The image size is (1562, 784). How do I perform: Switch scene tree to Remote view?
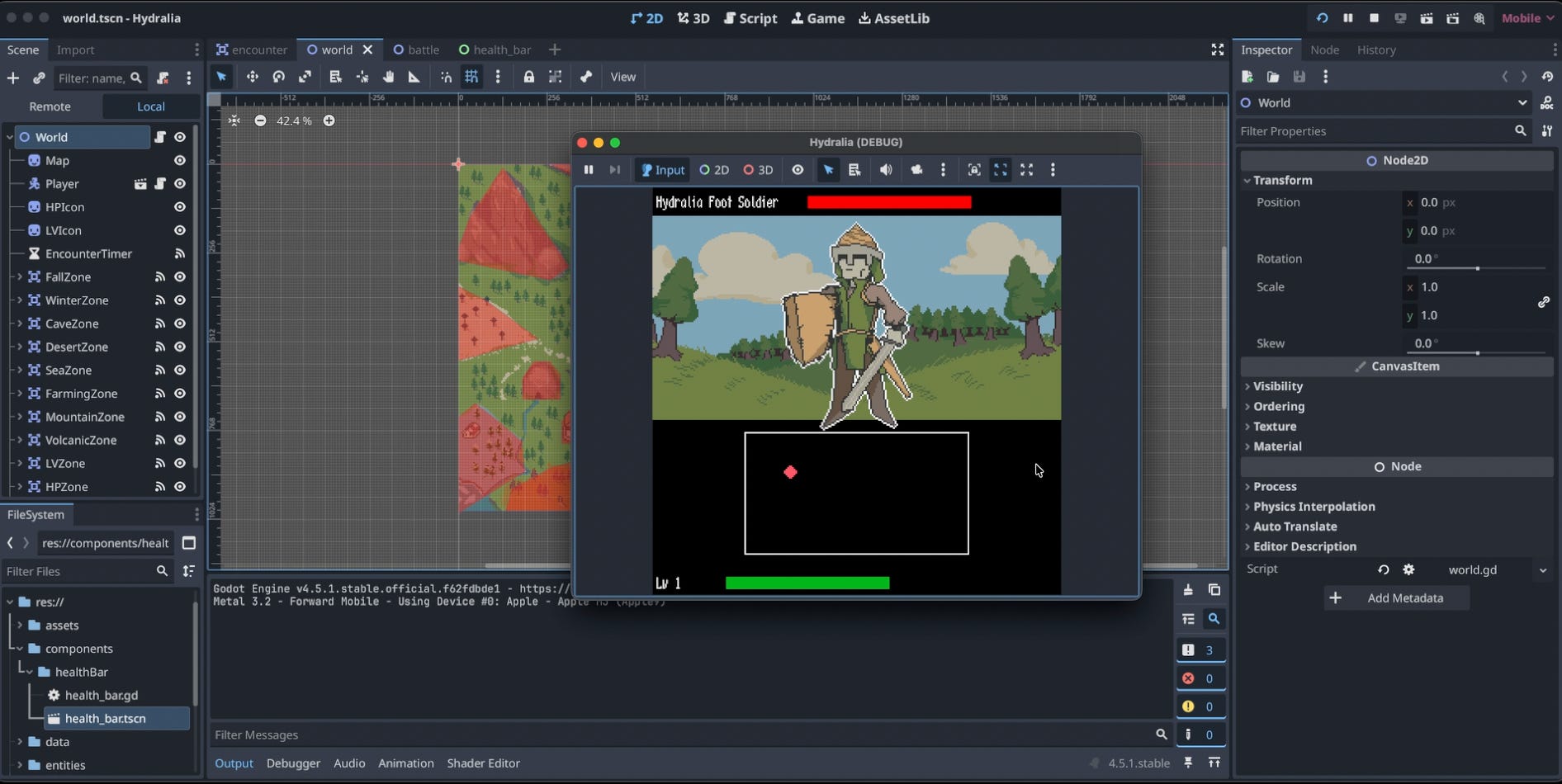tap(50, 106)
